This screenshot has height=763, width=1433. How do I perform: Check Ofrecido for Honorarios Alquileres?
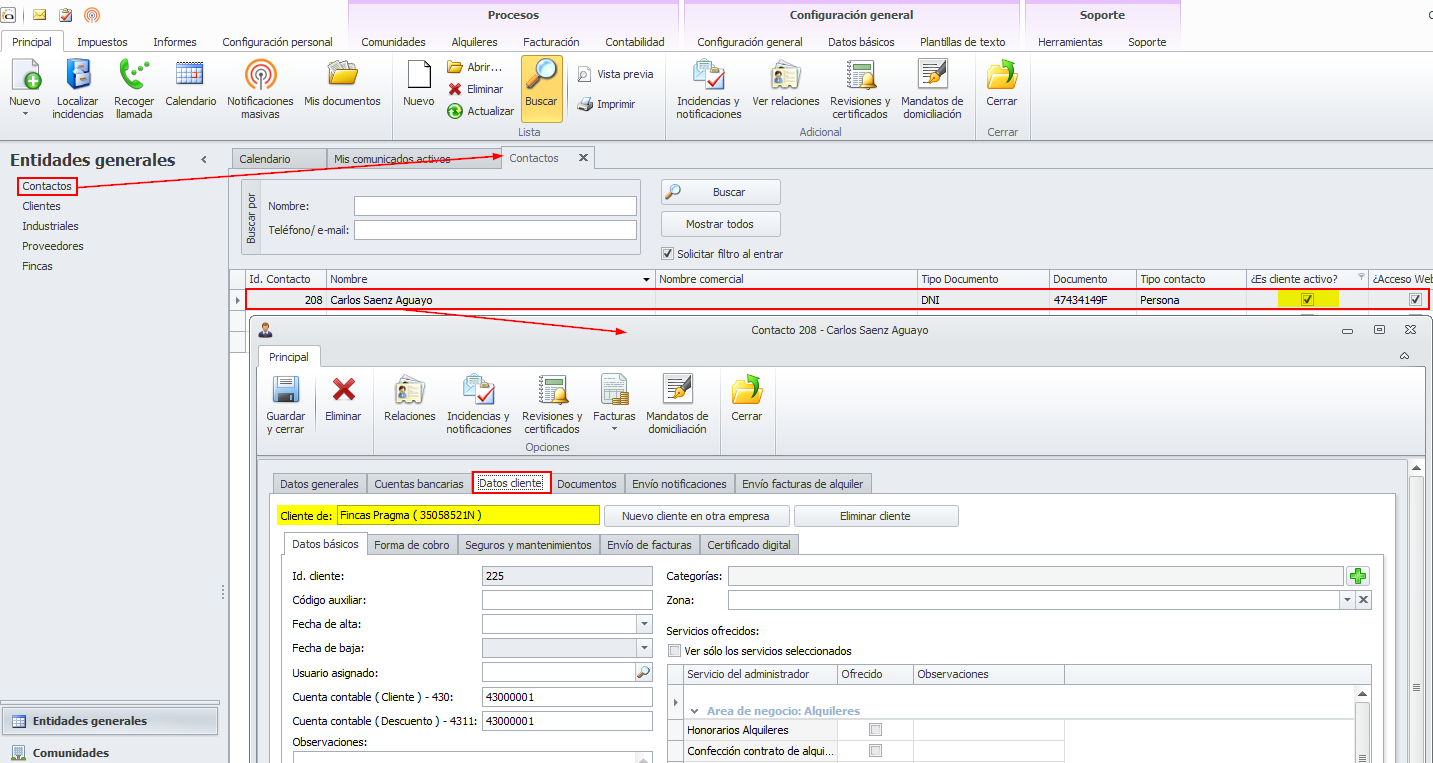pos(876,730)
